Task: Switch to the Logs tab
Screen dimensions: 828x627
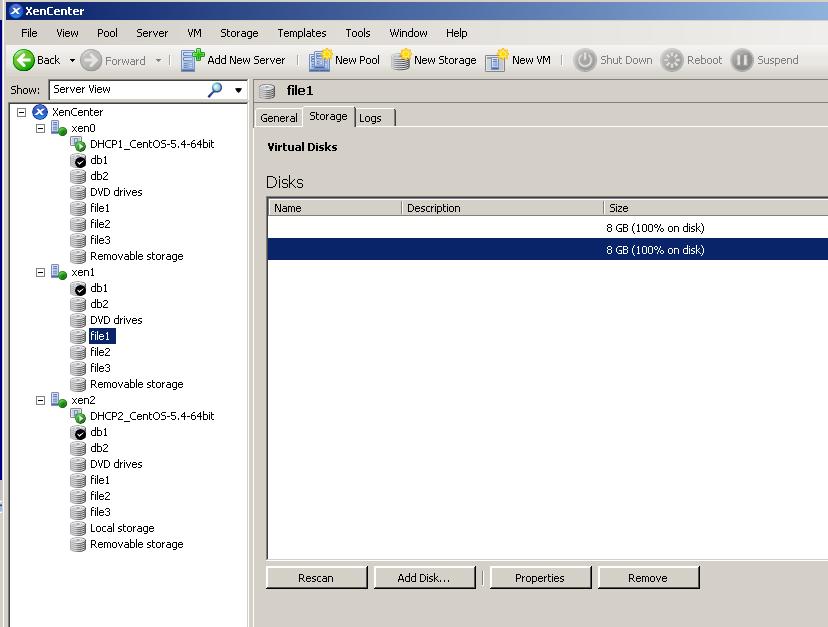Action: (x=370, y=118)
